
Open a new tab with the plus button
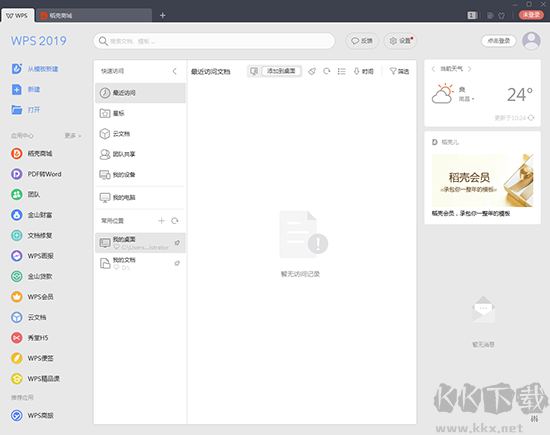tap(162, 15)
